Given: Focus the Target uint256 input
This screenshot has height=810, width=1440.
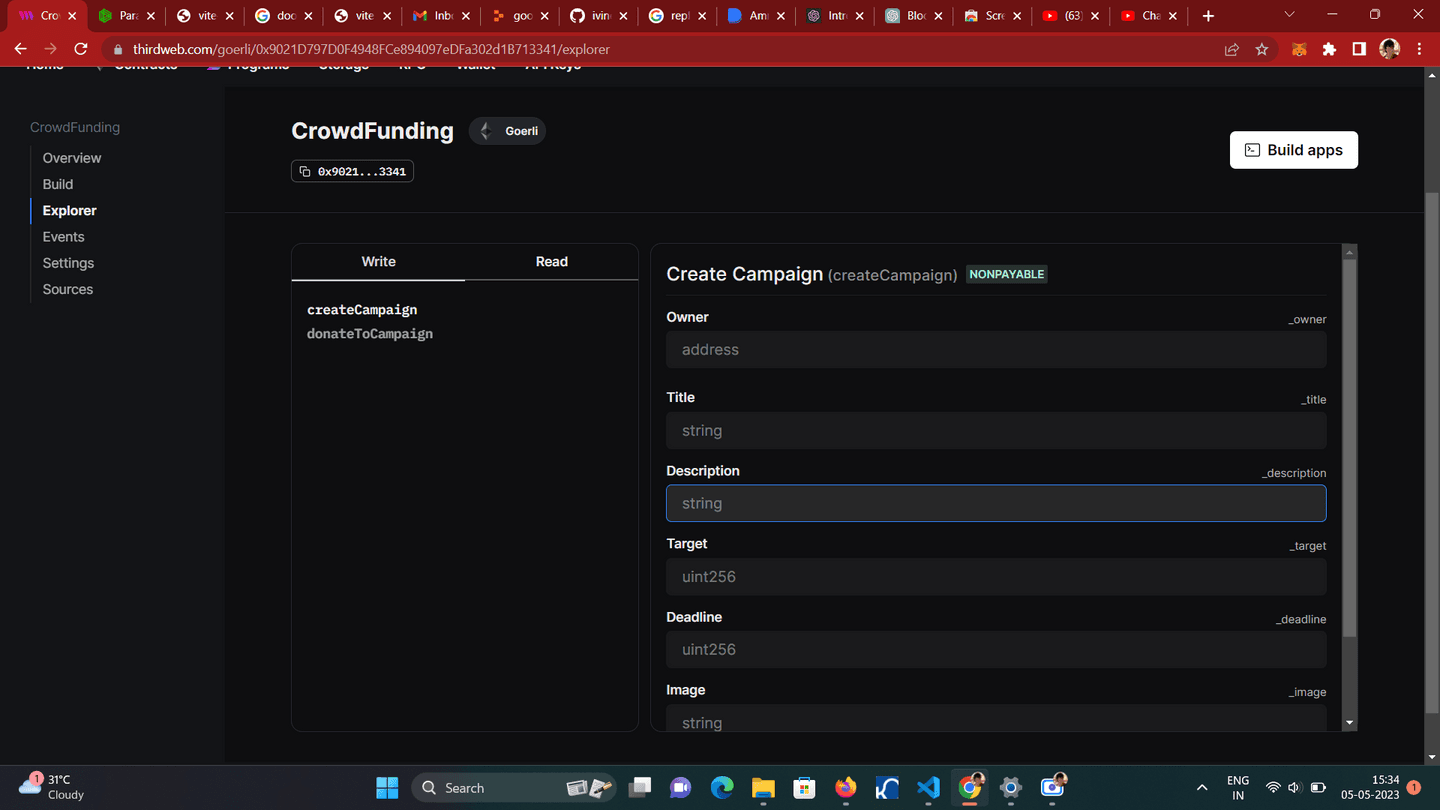Looking at the screenshot, I should (x=996, y=577).
